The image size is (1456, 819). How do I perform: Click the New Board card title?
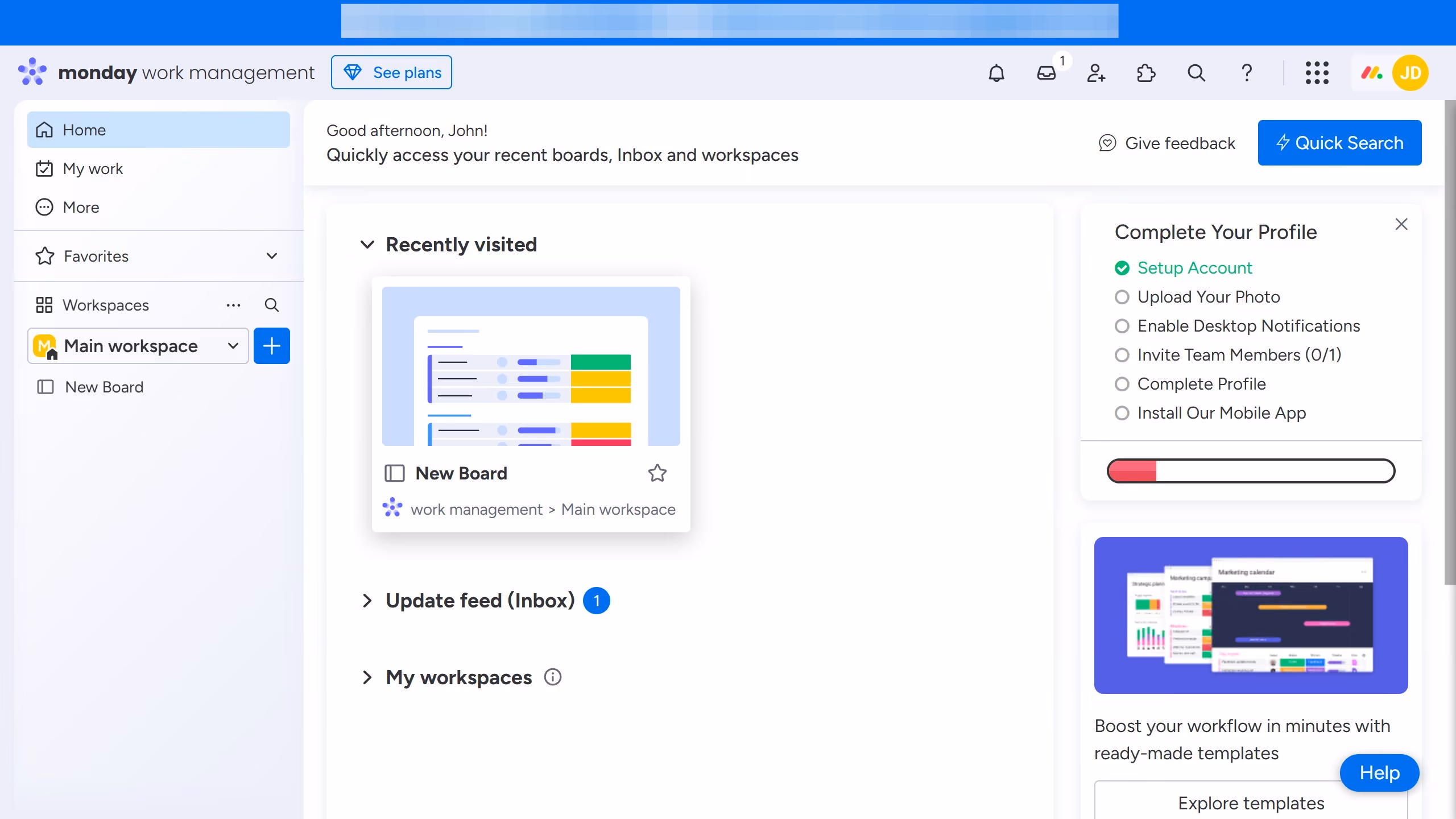(461, 473)
